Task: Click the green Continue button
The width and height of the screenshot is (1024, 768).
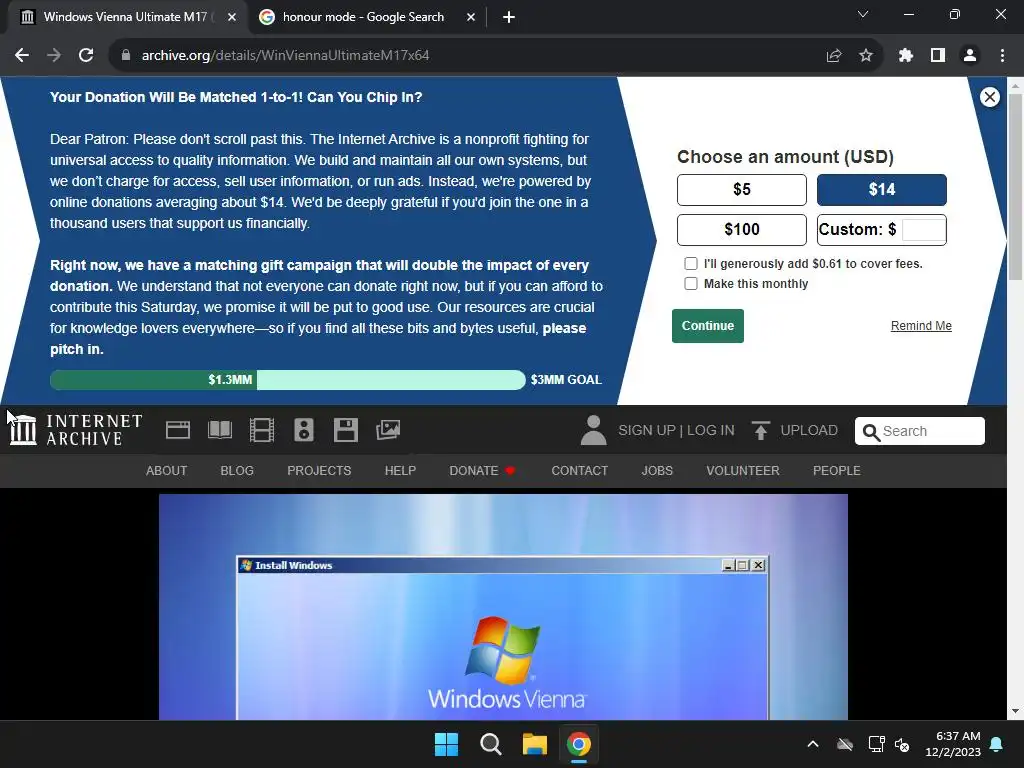Action: 708,326
